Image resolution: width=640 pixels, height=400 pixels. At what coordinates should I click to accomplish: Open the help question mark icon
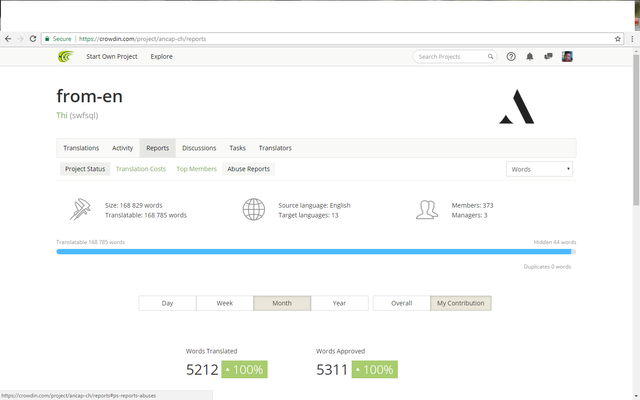511,57
